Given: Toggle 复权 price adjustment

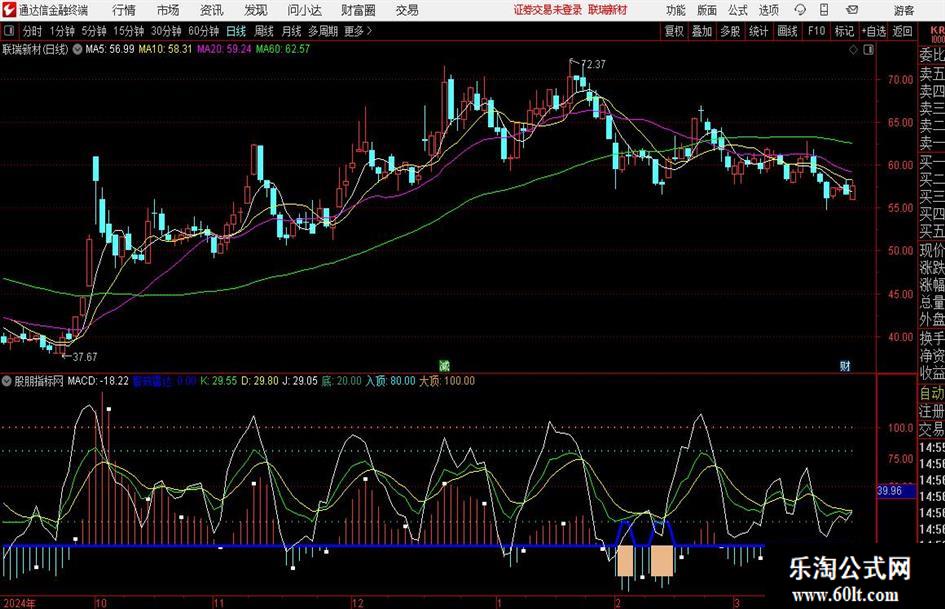Looking at the screenshot, I should [x=675, y=31].
